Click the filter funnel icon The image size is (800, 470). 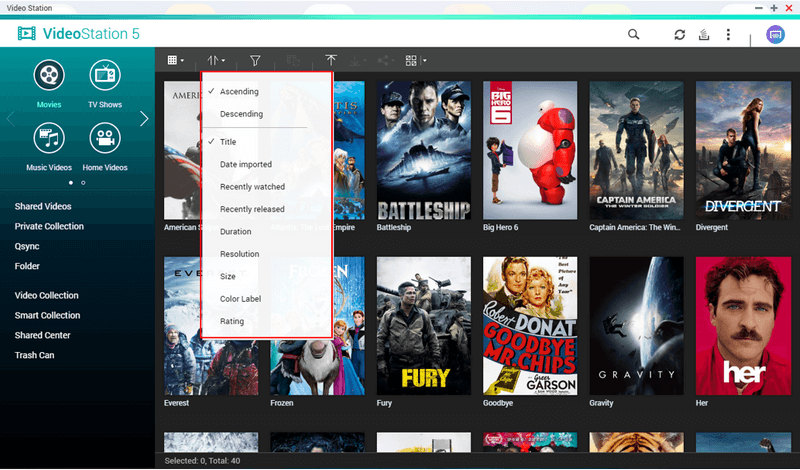click(x=255, y=61)
